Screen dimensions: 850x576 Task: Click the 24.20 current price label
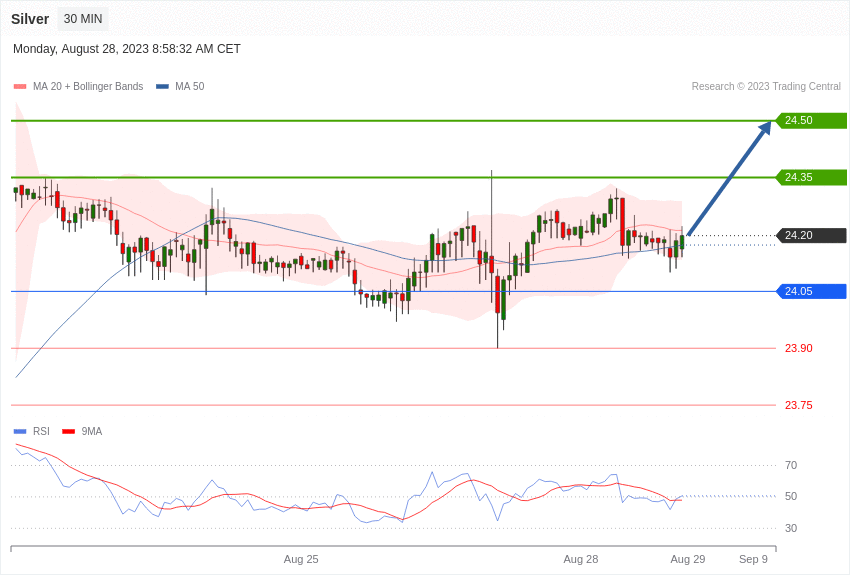click(x=812, y=235)
